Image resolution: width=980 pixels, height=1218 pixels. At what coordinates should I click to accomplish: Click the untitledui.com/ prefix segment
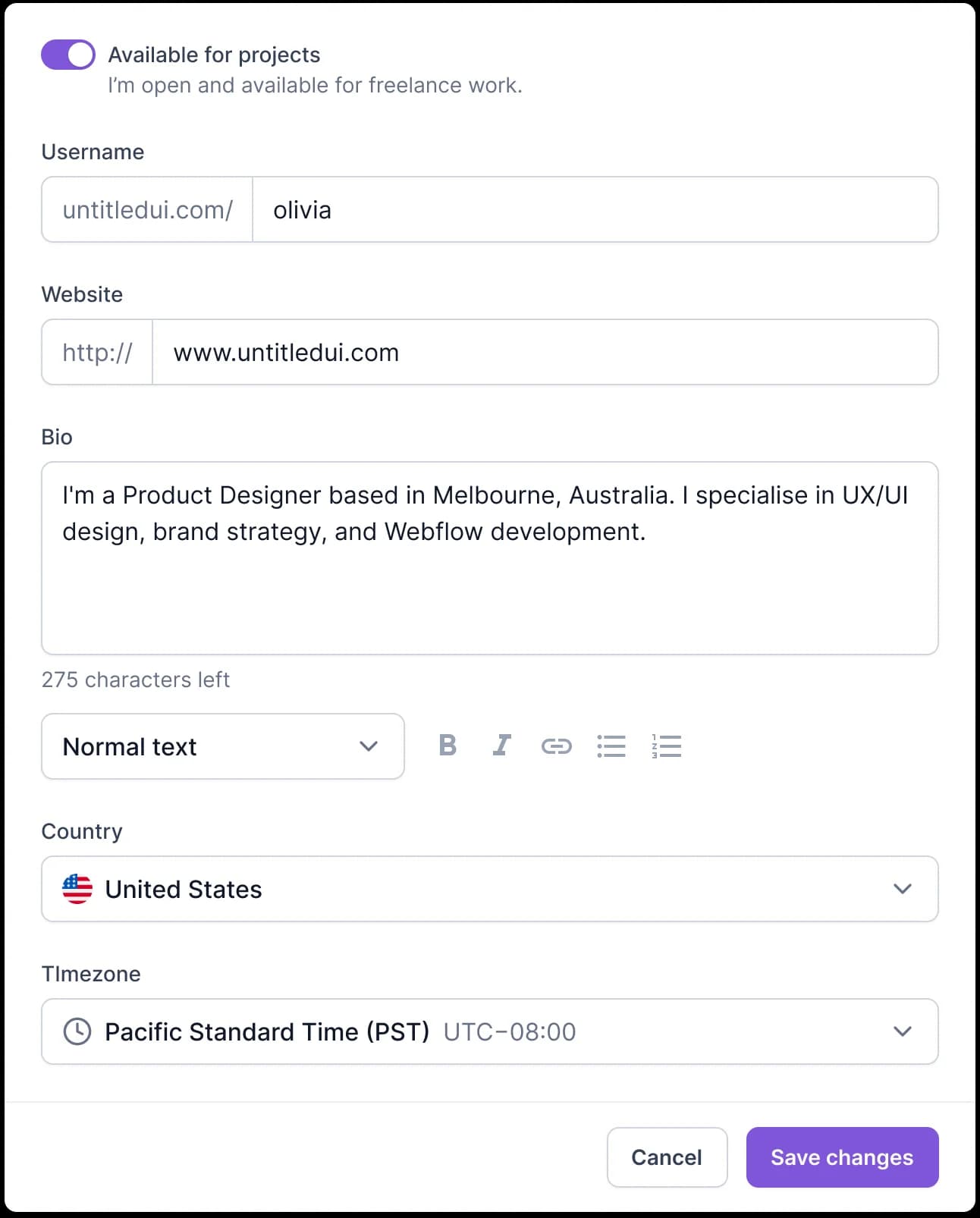coord(146,209)
